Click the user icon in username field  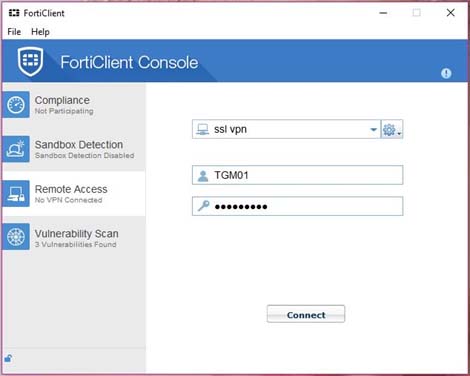click(203, 175)
